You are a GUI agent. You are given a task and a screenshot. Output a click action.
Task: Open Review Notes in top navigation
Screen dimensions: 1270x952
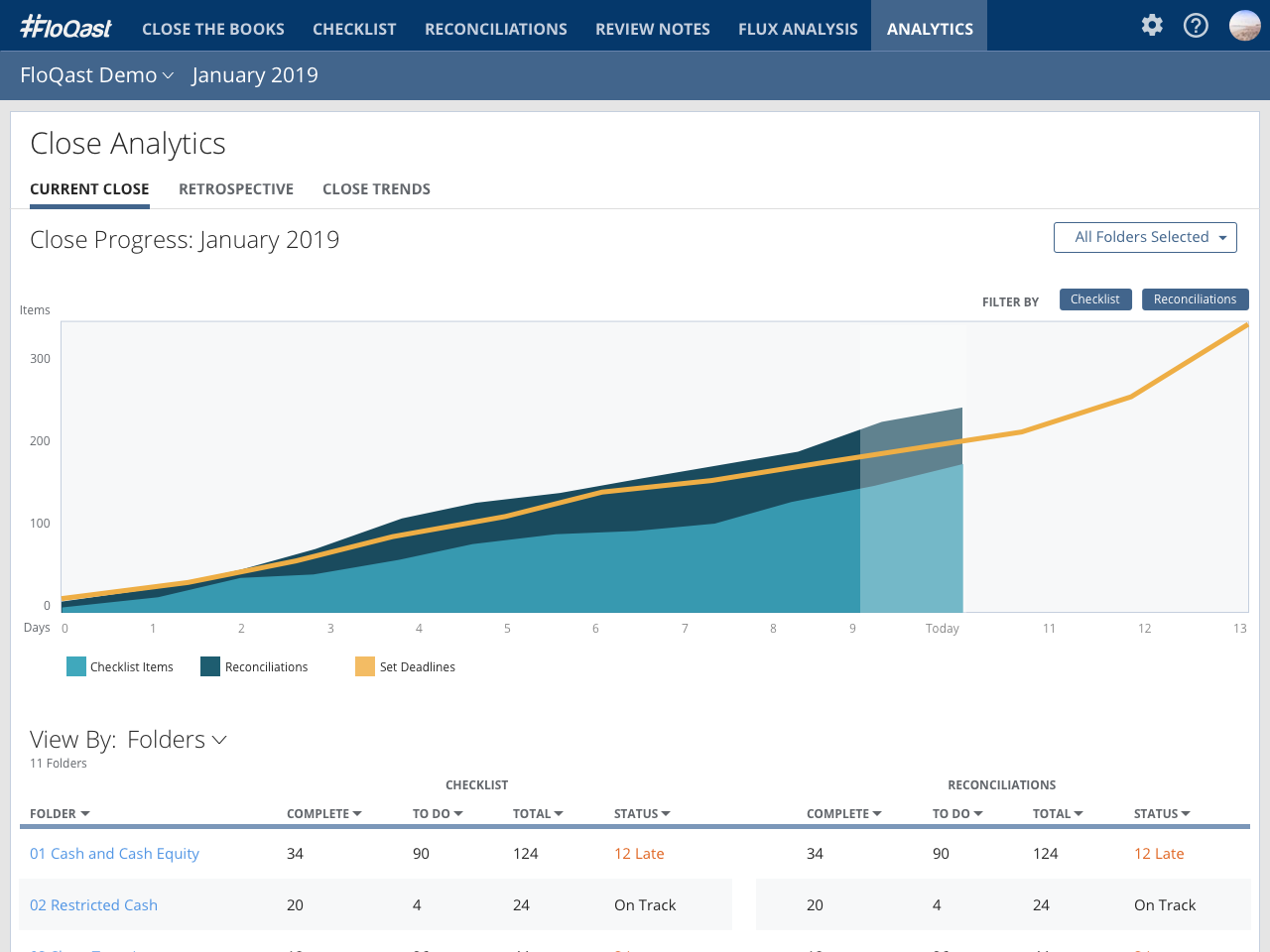click(653, 29)
